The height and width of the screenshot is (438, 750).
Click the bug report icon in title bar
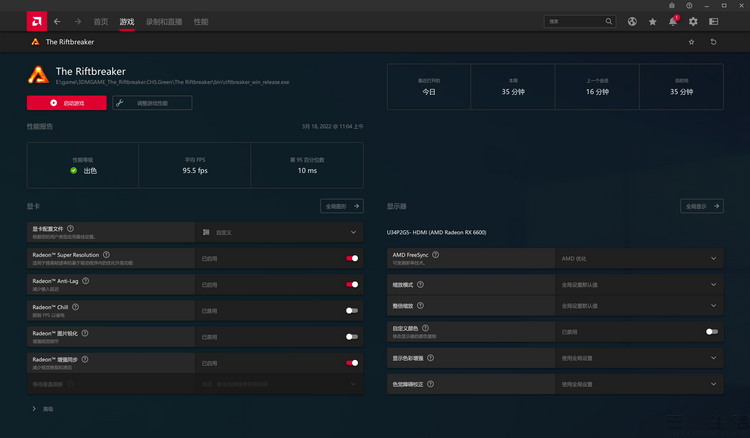point(672,5)
